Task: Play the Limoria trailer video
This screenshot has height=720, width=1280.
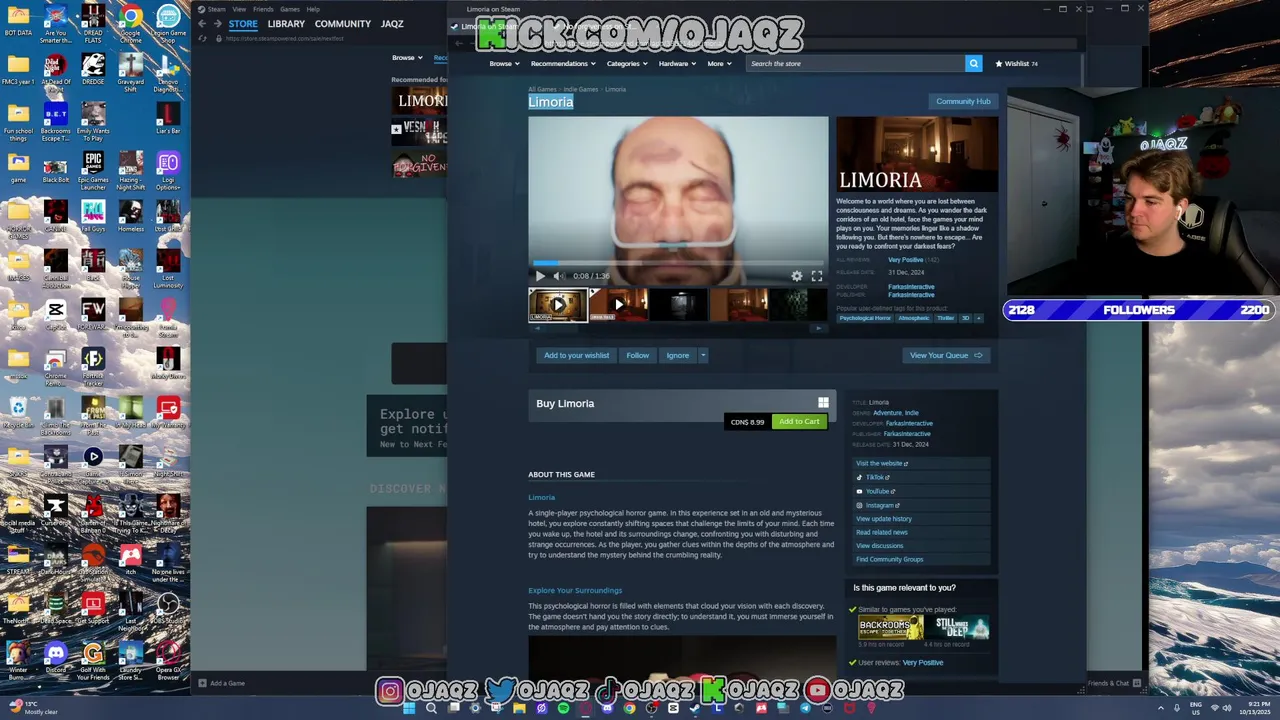Action: [x=540, y=276]
